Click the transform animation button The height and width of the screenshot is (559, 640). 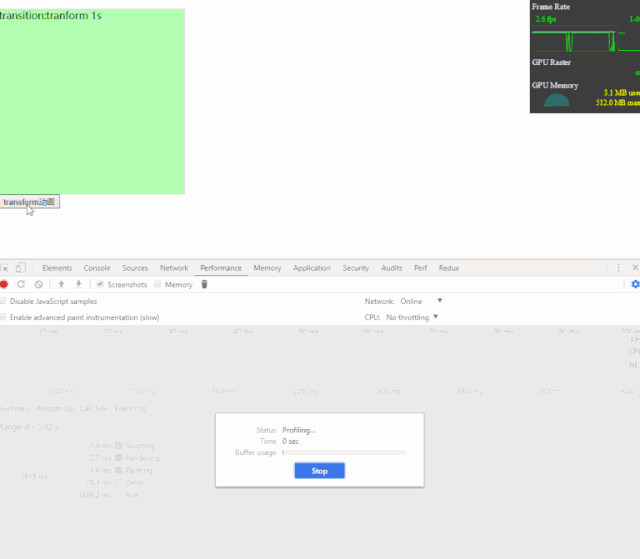pyautogui.click(x=29, y=202)
